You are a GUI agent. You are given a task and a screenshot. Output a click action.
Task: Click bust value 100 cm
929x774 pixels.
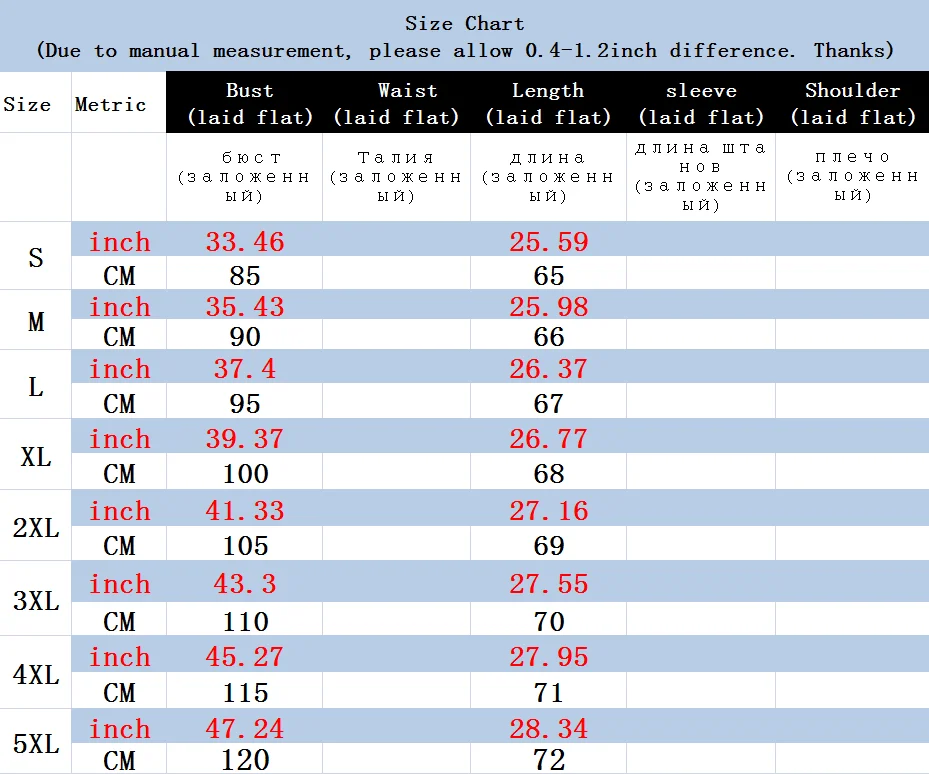pyautogui.click(x=245, y=474)
